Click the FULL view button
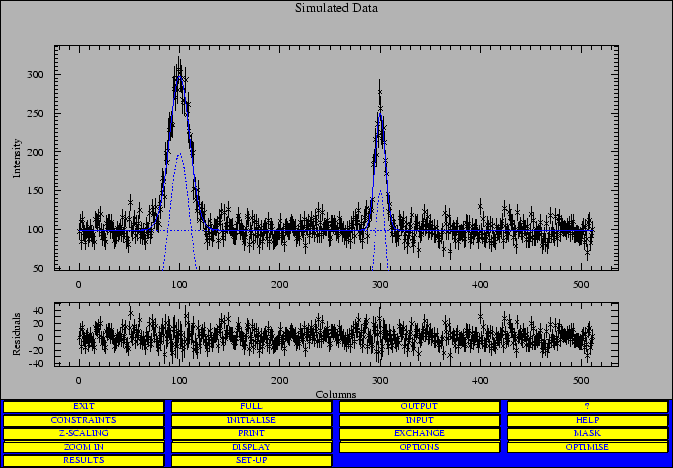 pos(251,406)
